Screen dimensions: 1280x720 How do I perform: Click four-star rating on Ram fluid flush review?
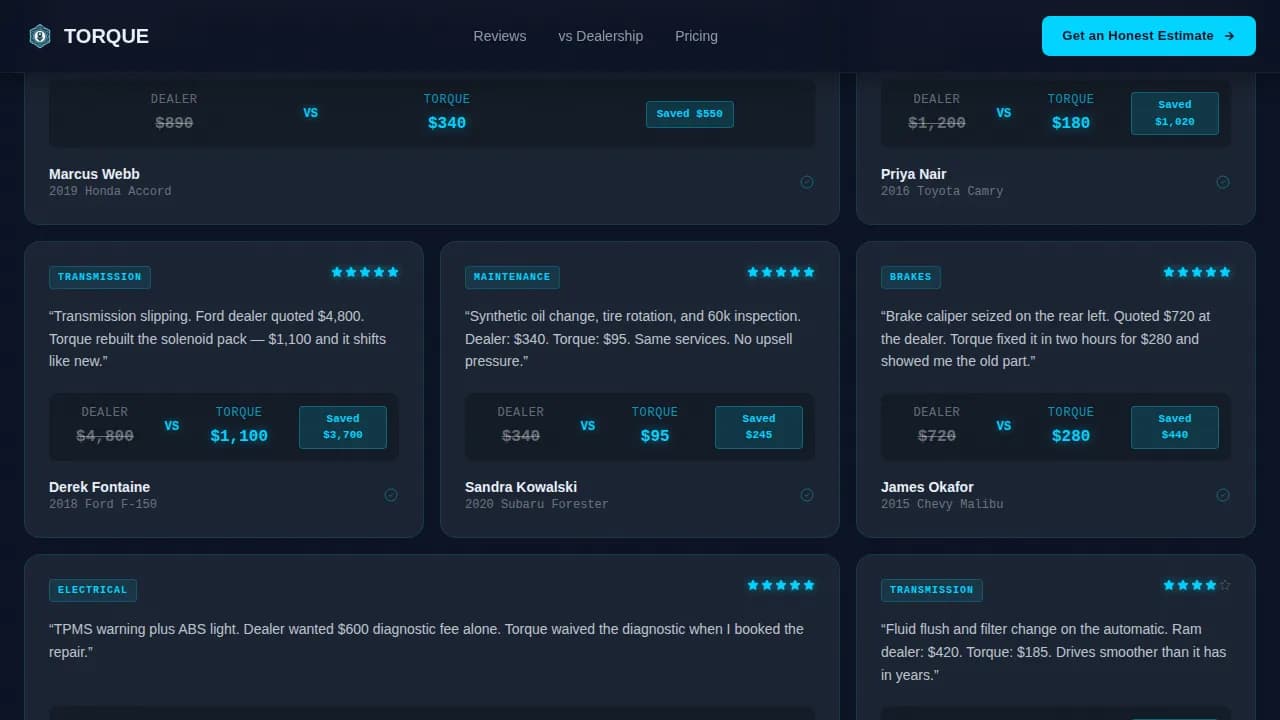point(1197,585)
